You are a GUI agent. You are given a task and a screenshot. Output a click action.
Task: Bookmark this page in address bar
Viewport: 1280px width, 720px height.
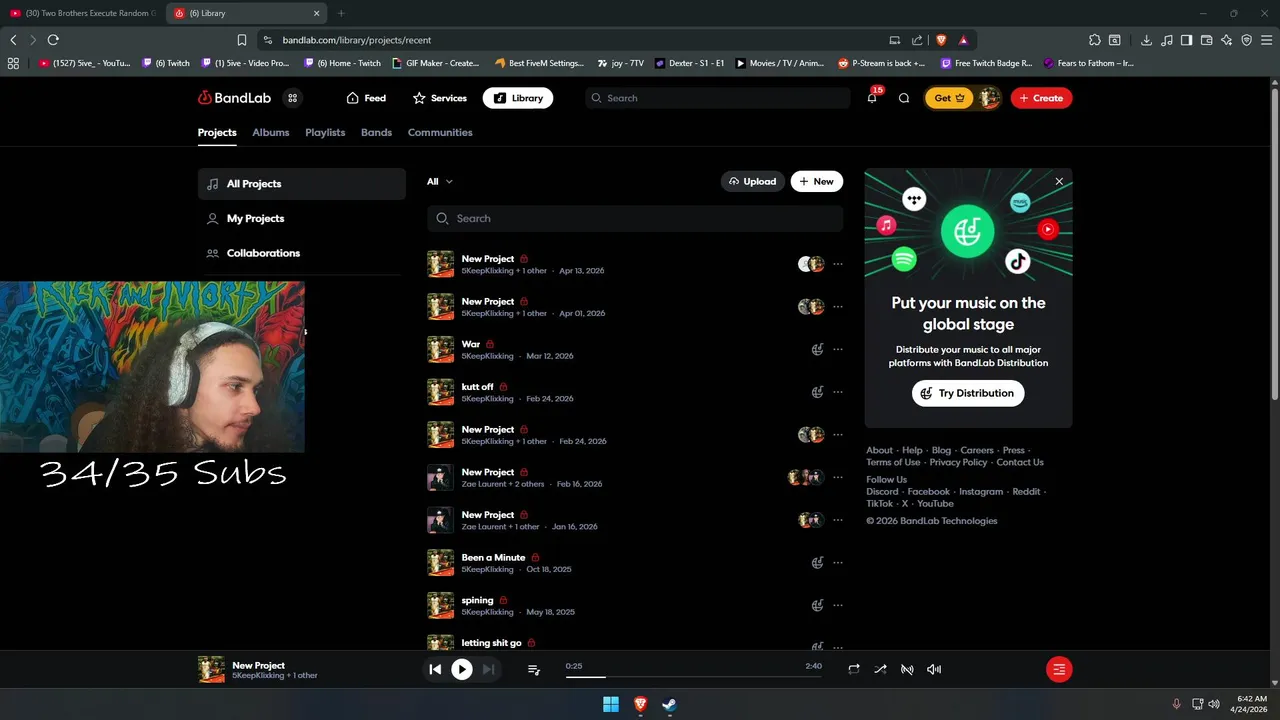click(x=242, y=40)
